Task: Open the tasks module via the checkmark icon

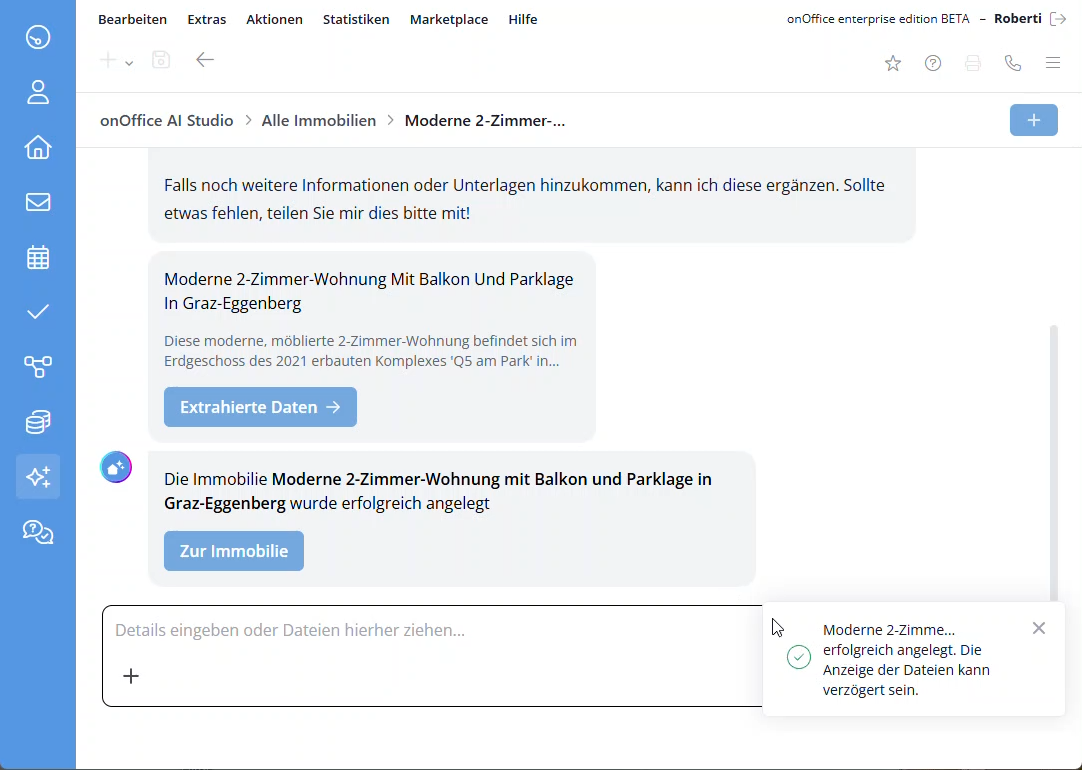Action: [x=37, y=311]
